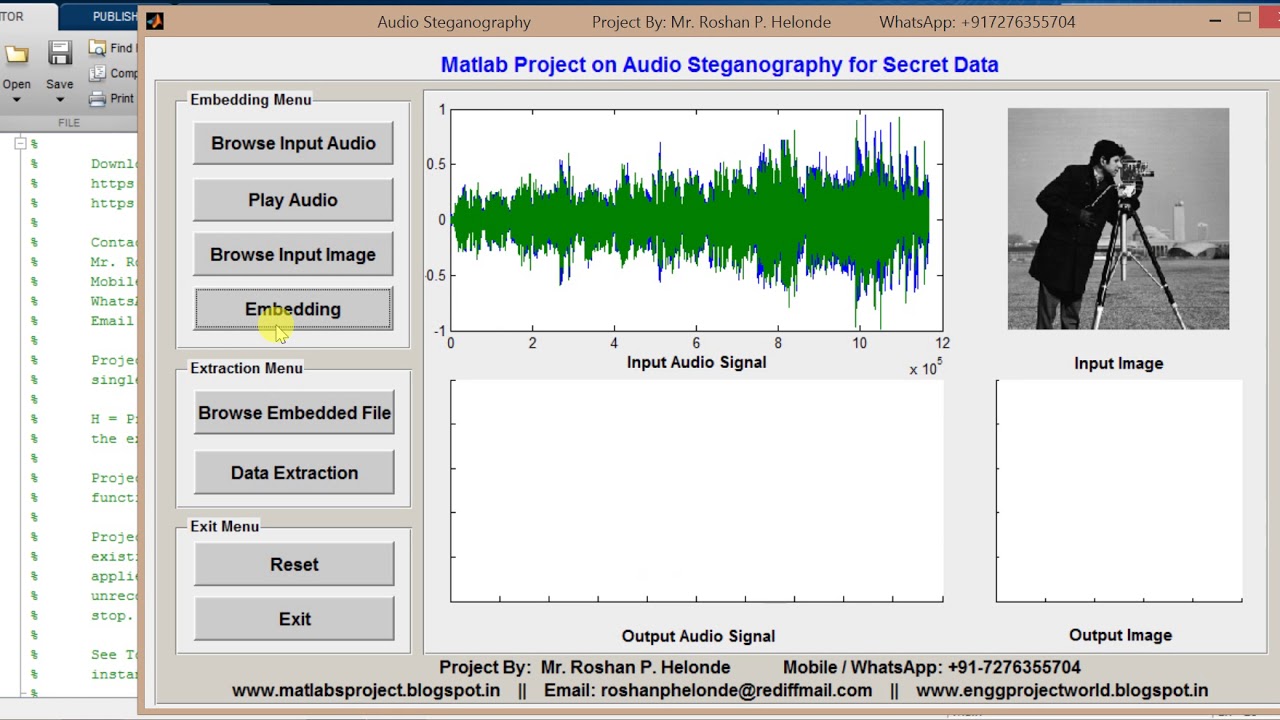Click the 'x 10^5' axis exponent label

pyautogui.click(x=924, y=368)
